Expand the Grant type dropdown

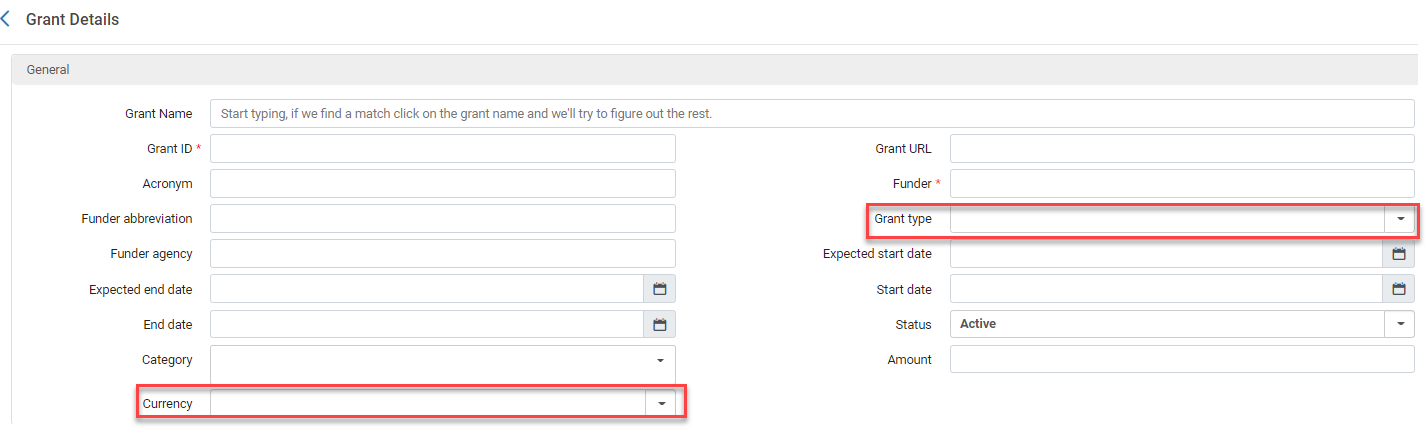click(1399, 219)
